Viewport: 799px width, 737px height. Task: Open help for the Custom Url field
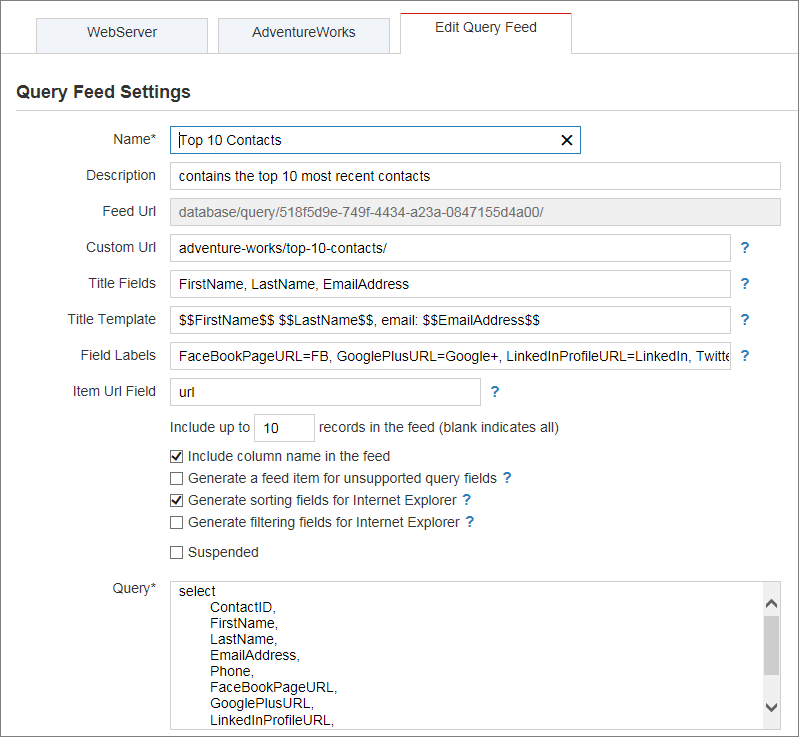click(745, 247)
